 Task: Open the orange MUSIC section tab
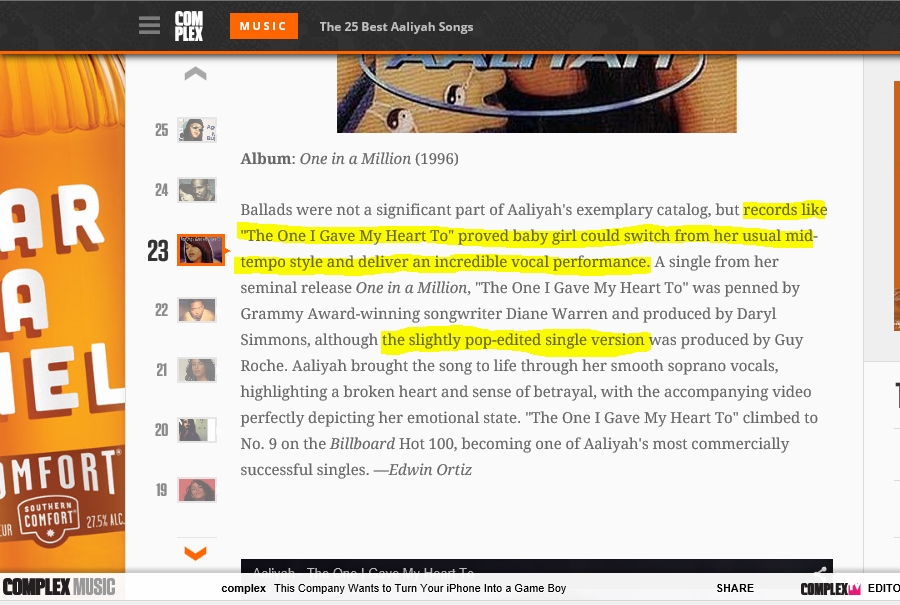[x=263, y=26]
